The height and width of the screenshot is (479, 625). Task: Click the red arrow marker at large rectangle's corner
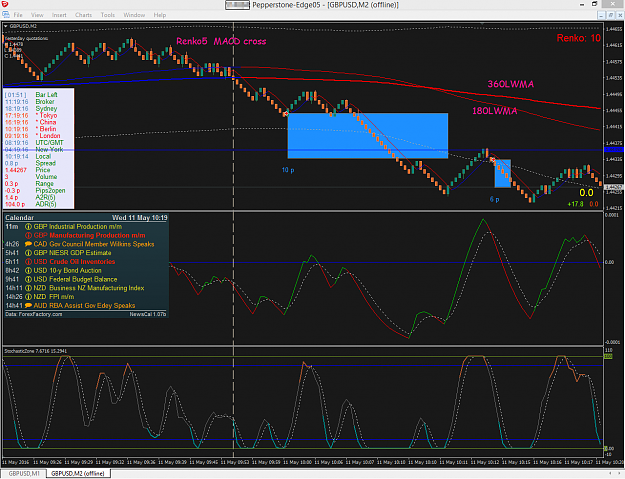[286, 114]
